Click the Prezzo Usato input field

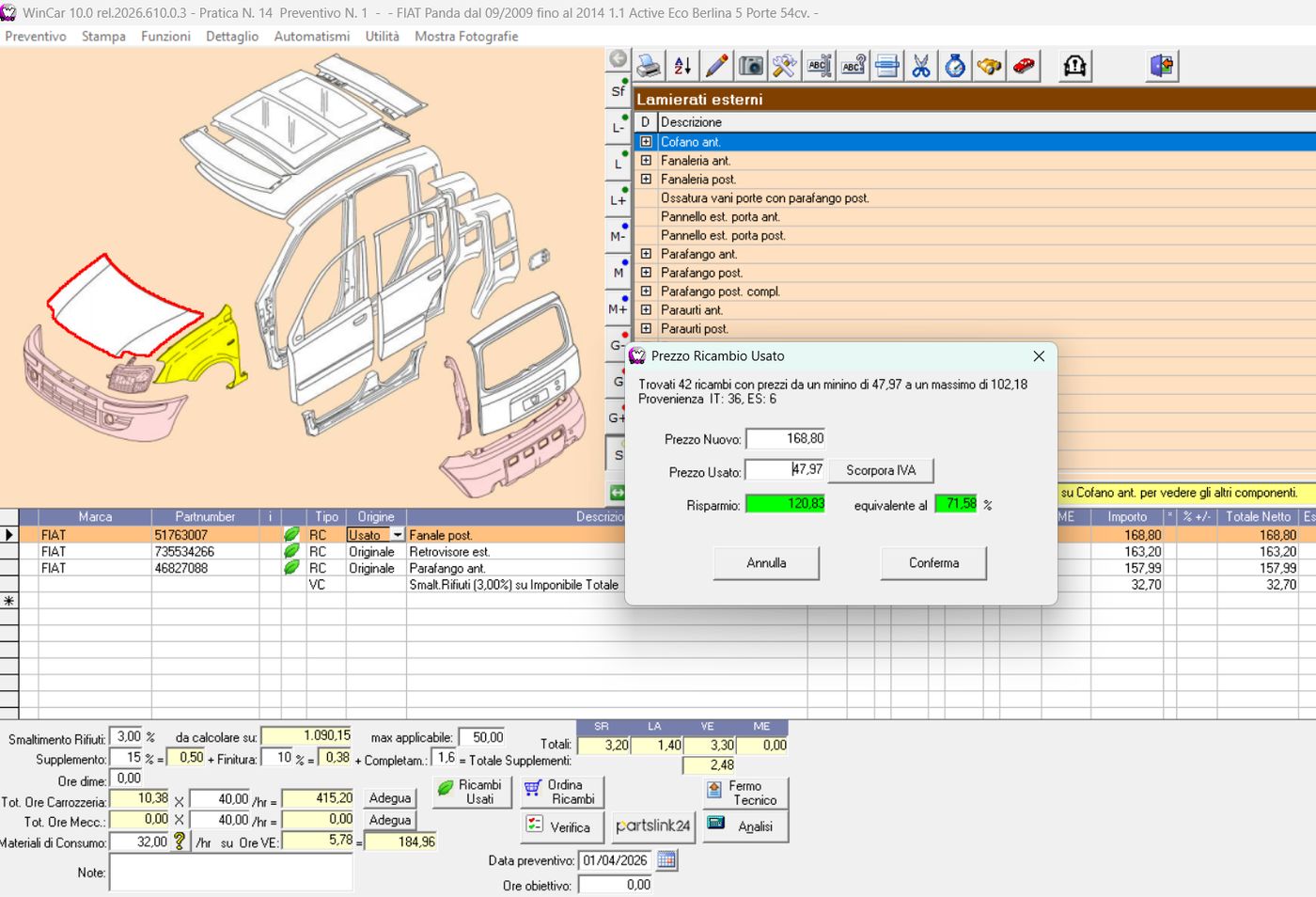pyautogui.click(x=785, y=469)
